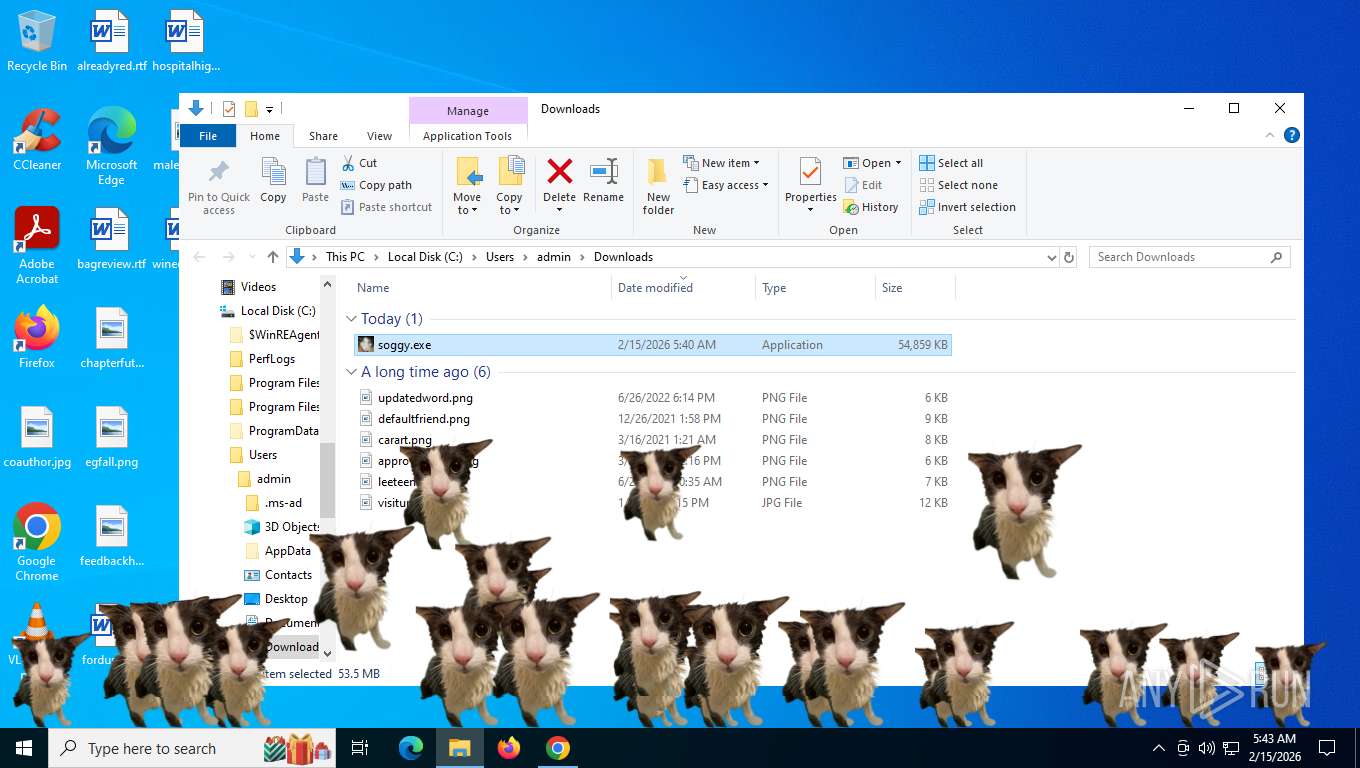This screenshot has width=1360, height=768.
Task: Open the Move to menu
Action: click(x=467, y=185)
